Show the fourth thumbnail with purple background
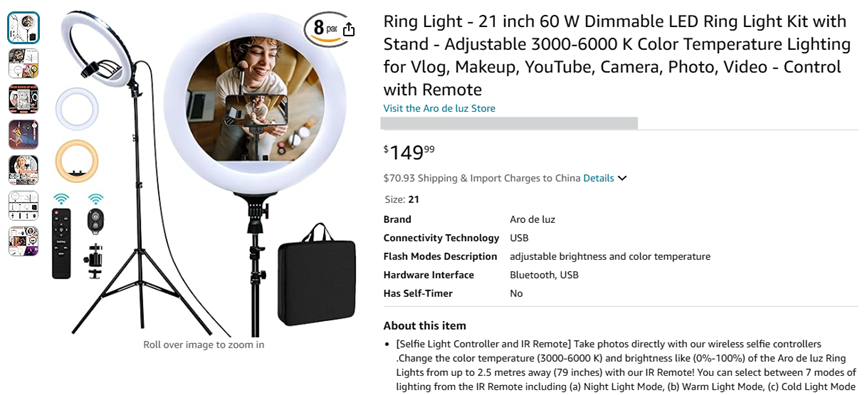865x395 pixels. 23,134
